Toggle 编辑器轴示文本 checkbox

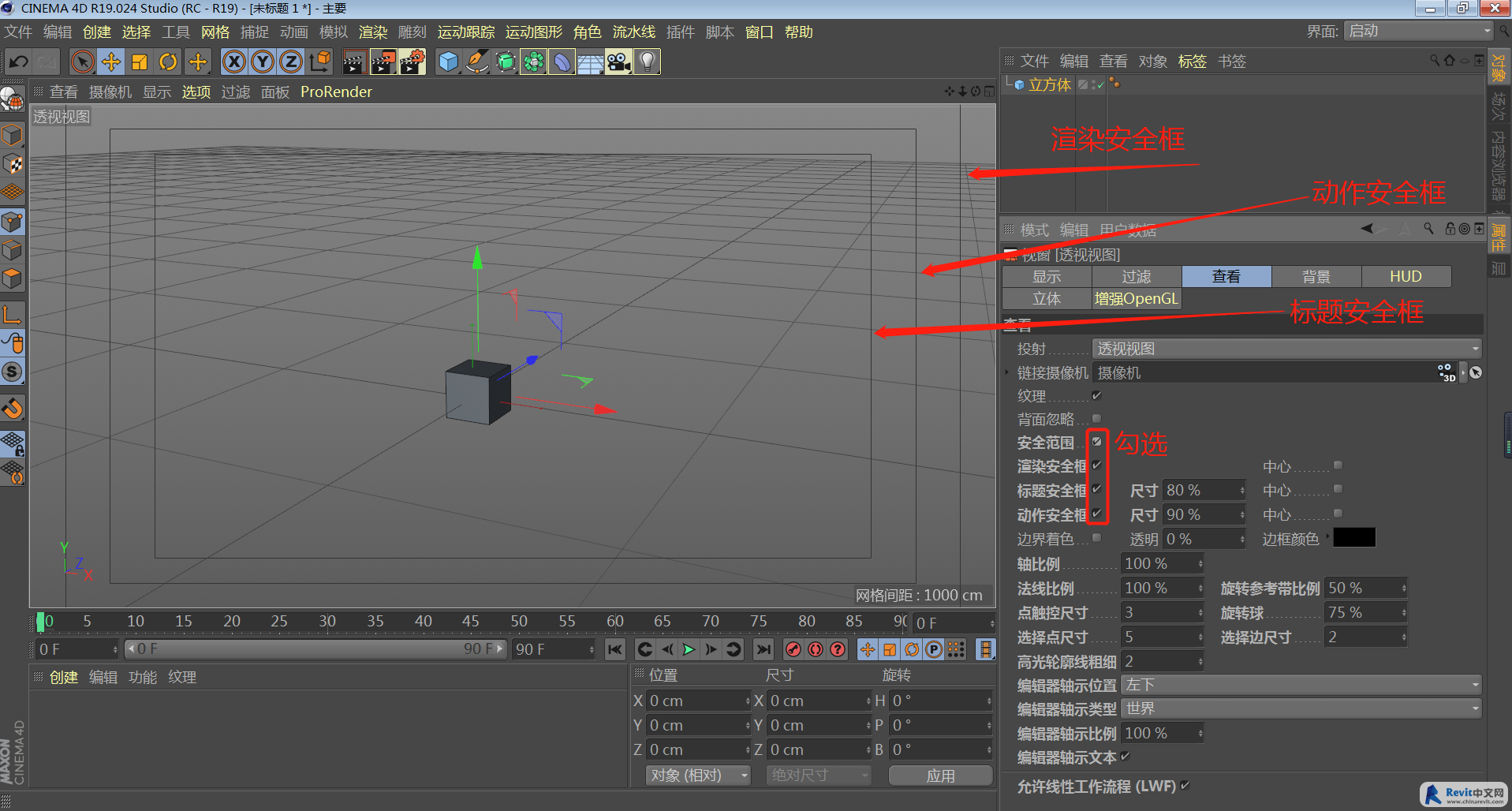click(1126, 757)
